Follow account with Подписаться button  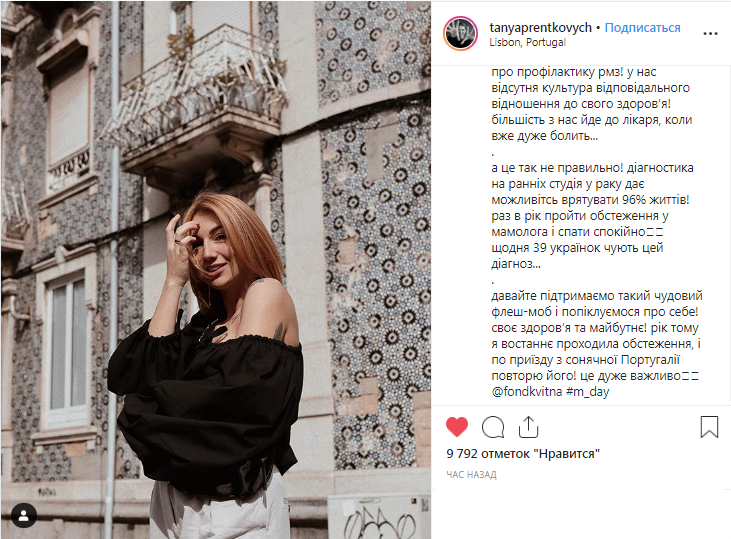coord(642,28)
